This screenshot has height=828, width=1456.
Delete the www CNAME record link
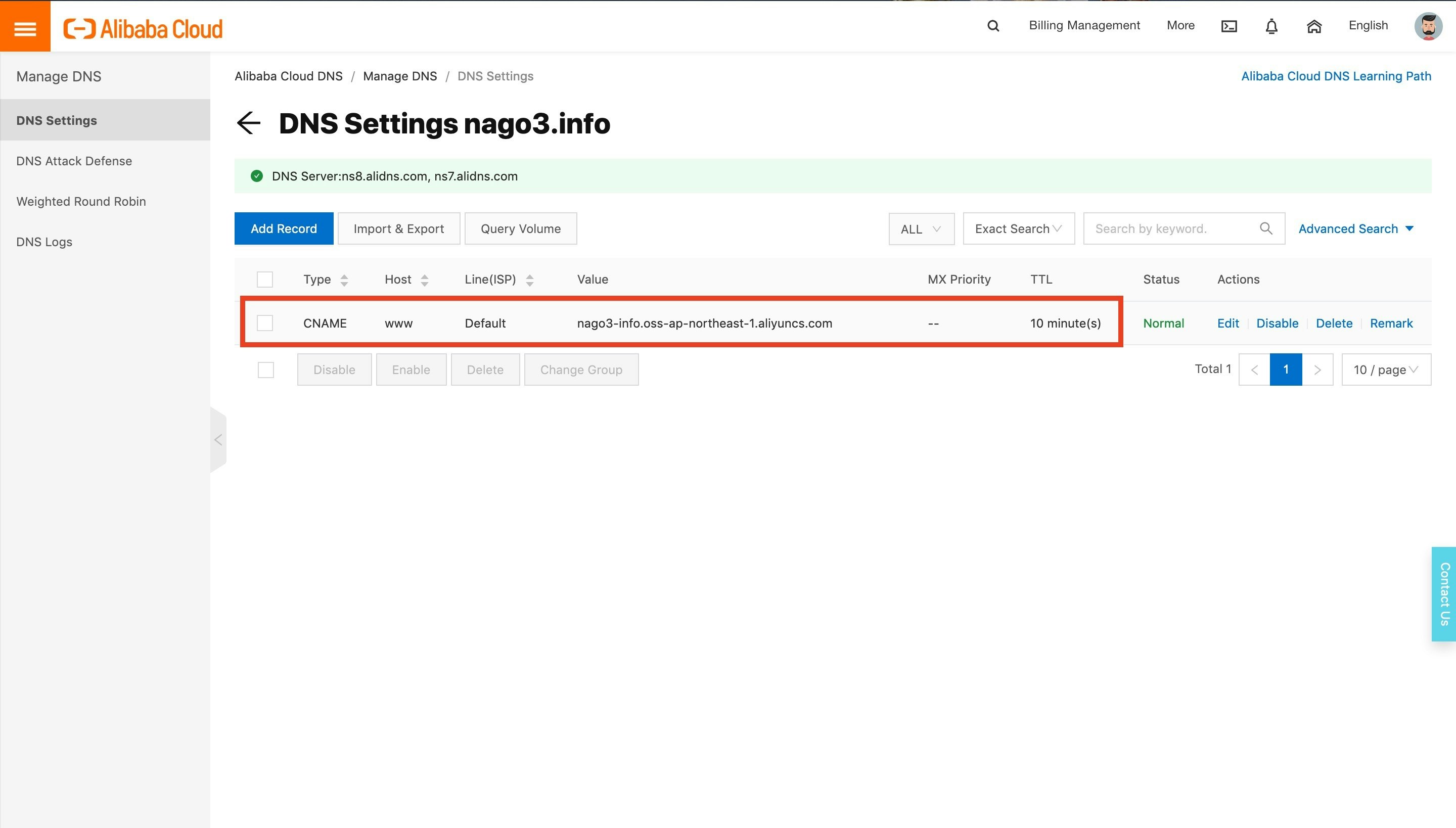coord(1334,323)
